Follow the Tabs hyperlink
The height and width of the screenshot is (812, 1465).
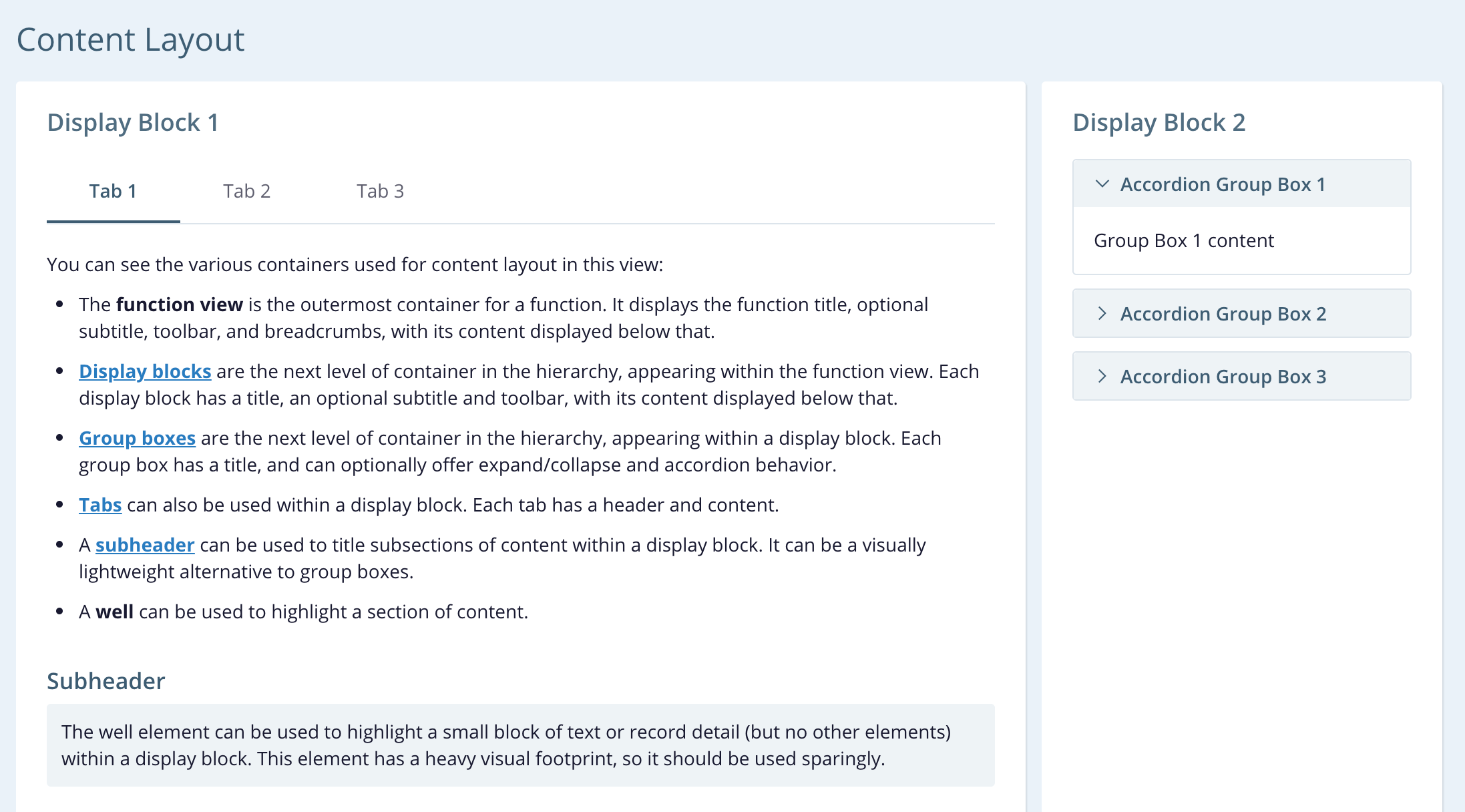click(100, 505)
